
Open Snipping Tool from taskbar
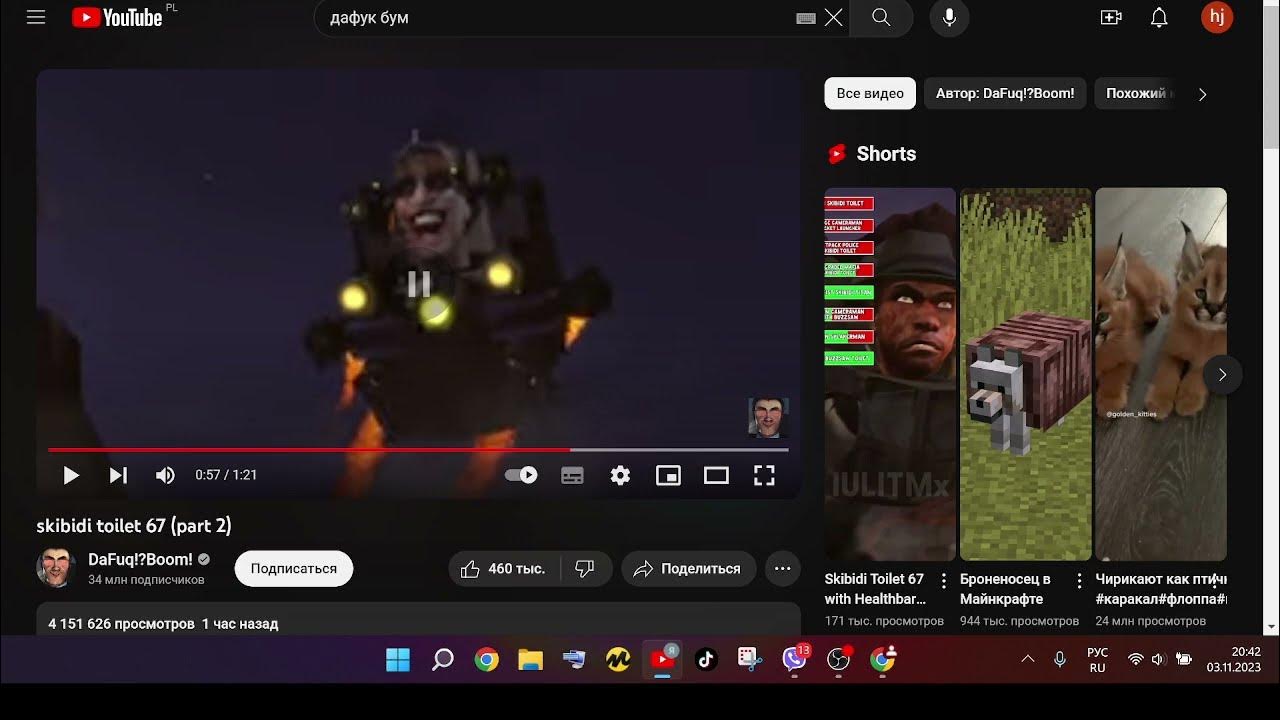pos(750,659)
